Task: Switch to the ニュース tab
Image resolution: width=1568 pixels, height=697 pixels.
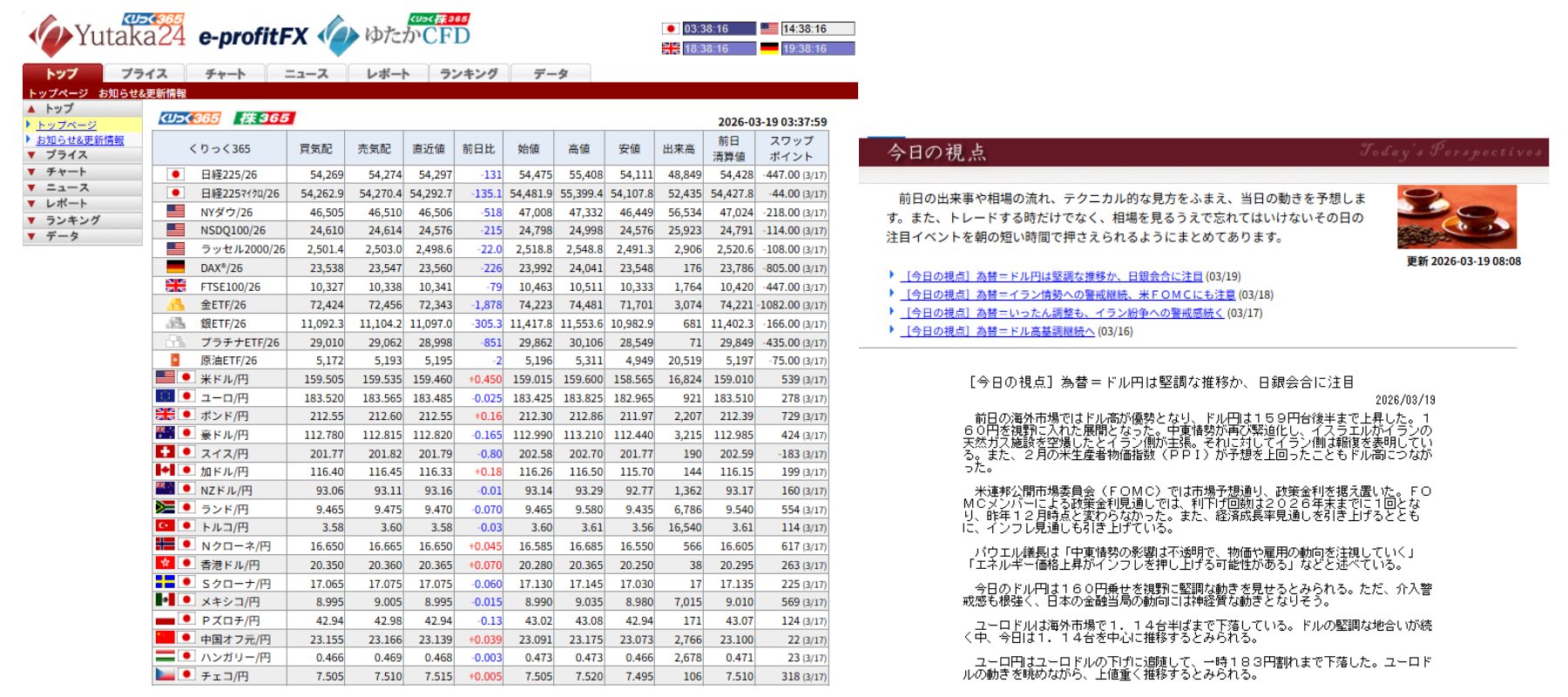Action: point(307,74)
